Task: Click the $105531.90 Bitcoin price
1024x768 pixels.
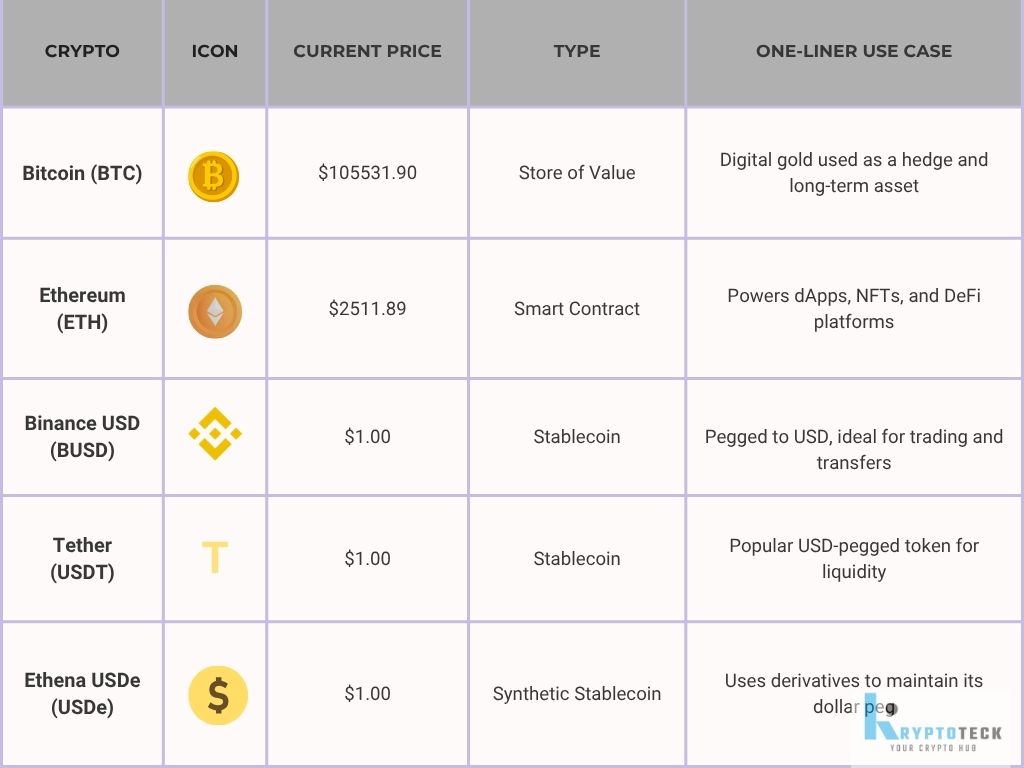Action: (367, 172)
